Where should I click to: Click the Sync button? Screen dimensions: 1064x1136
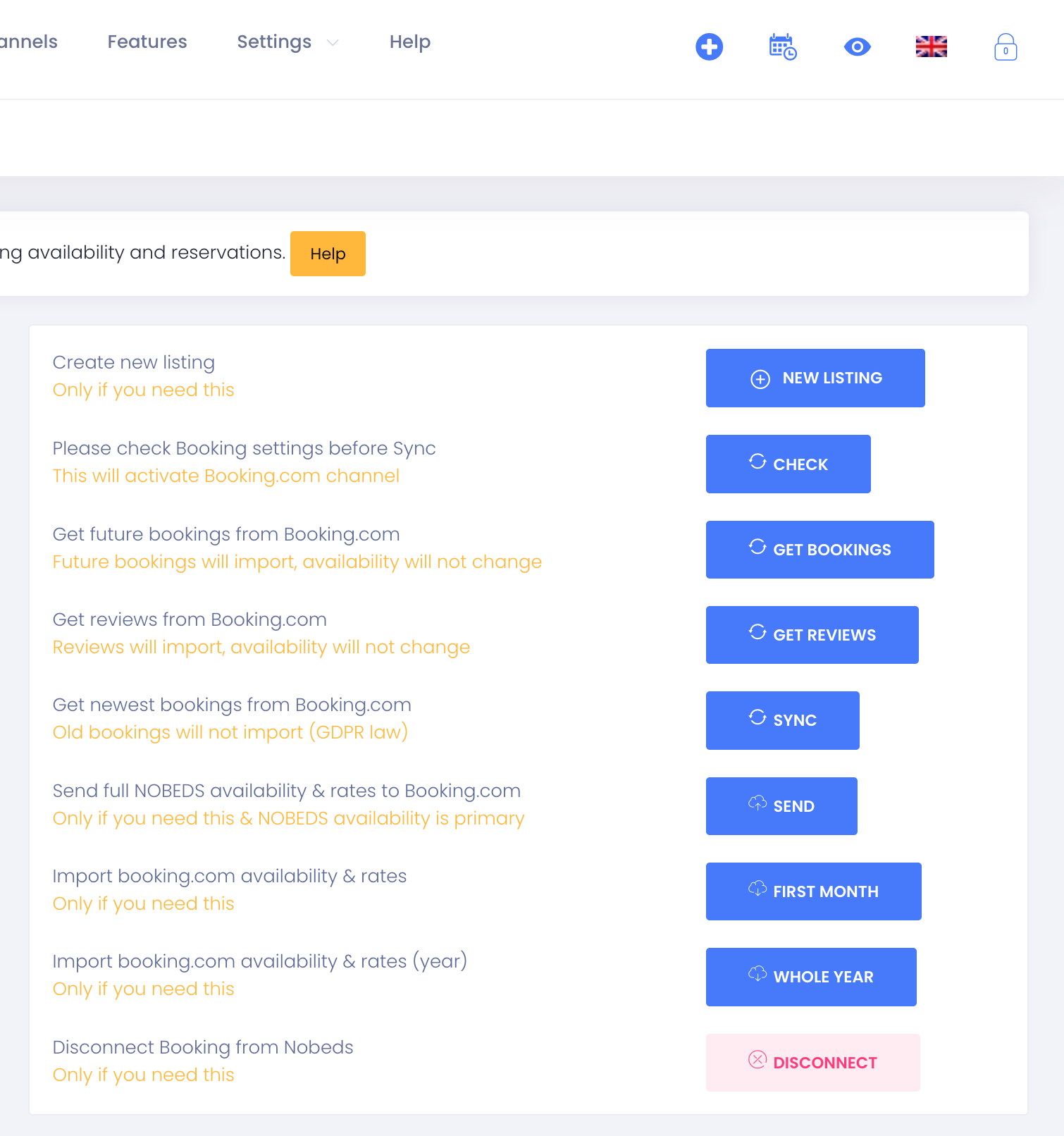tap(782, 720)
